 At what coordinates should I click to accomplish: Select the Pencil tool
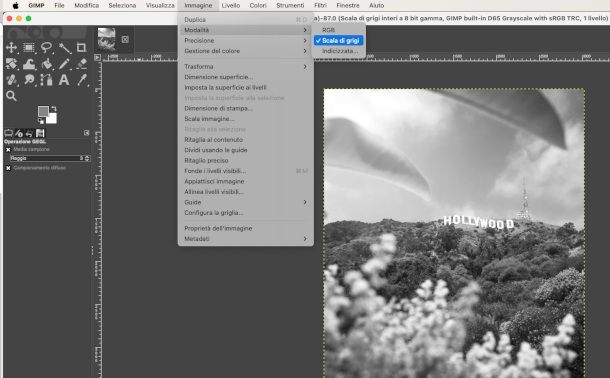[x=64, y=64]
